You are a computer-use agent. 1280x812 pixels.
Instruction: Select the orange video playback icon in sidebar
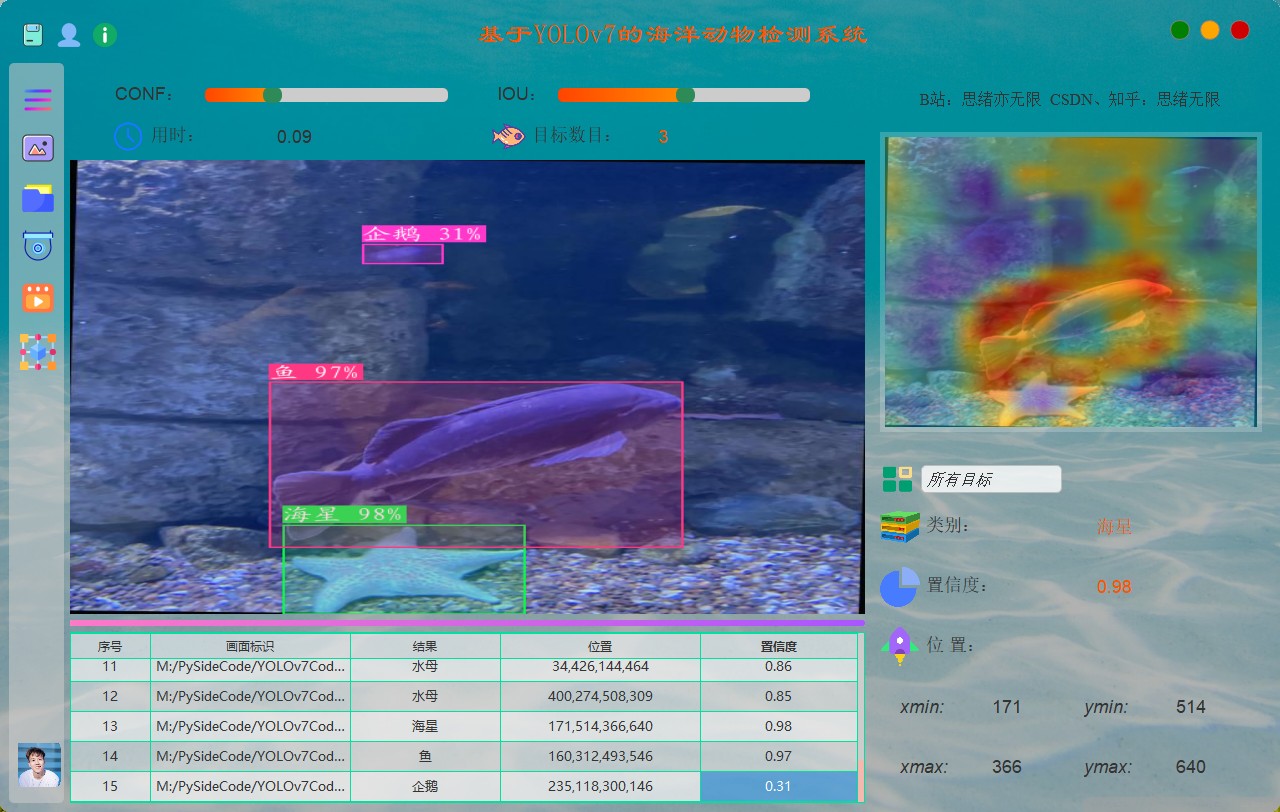(38, 297)
